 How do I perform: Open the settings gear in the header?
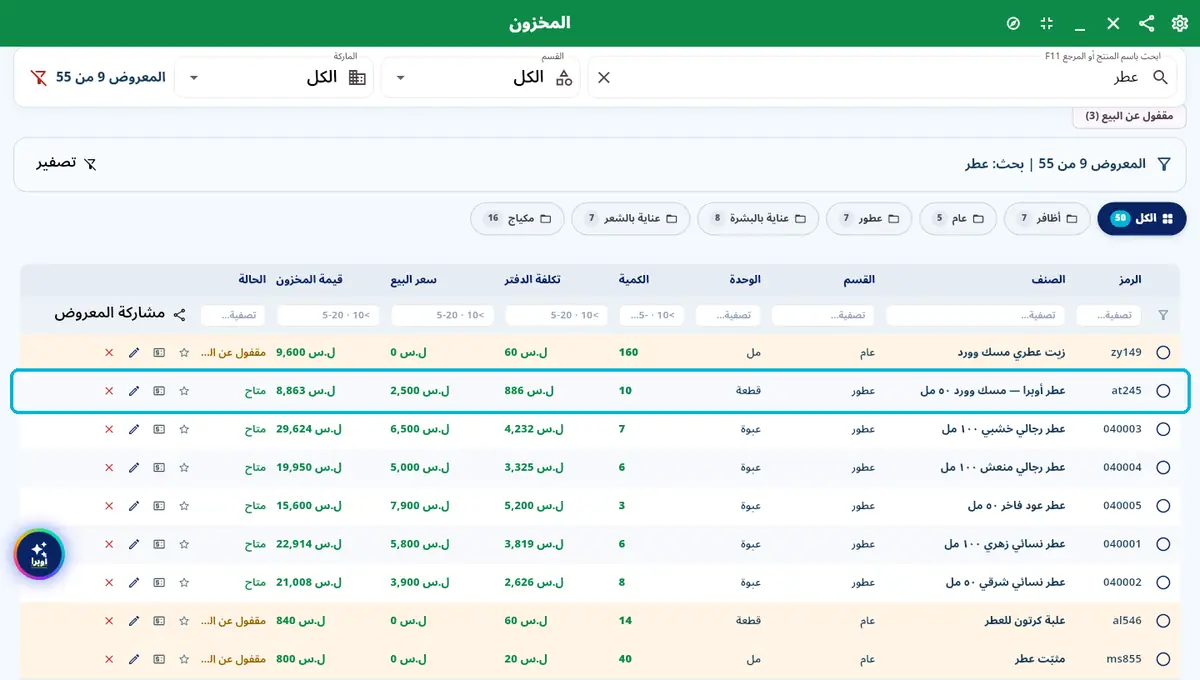pos(1179,23)
